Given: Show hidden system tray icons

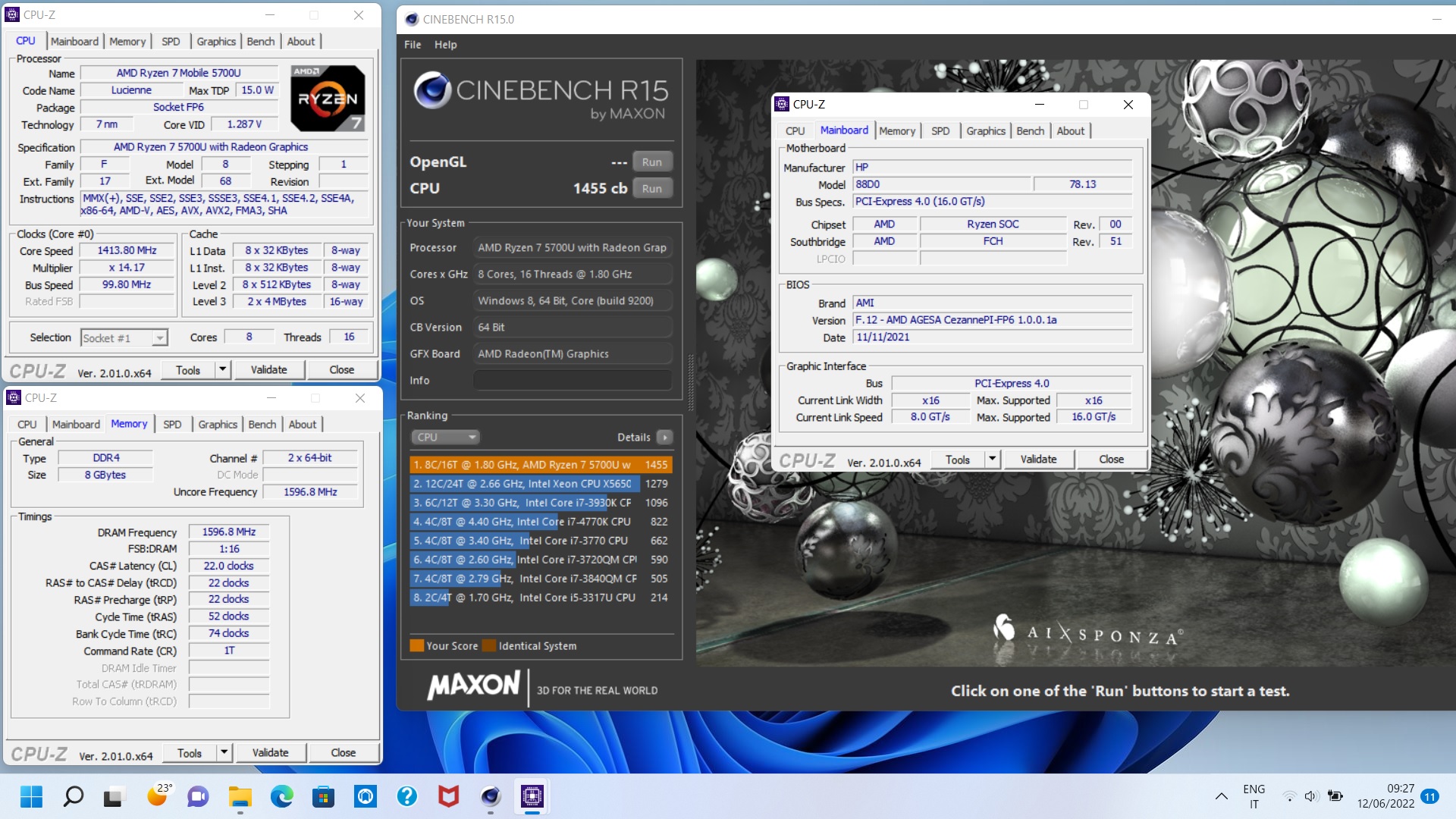Looking at the screenshot, I should click(x=1222, y=796).
